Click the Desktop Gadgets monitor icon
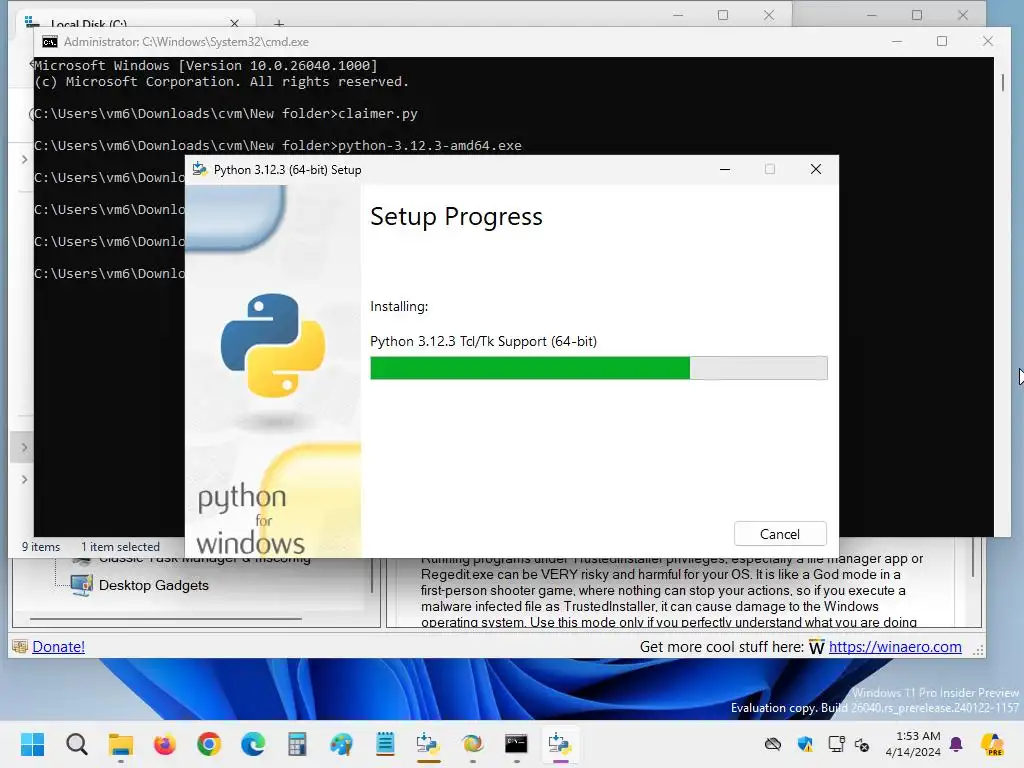The width and height of the screenshot is (1024, 768). pyautogui.click(x=82, y=585)
